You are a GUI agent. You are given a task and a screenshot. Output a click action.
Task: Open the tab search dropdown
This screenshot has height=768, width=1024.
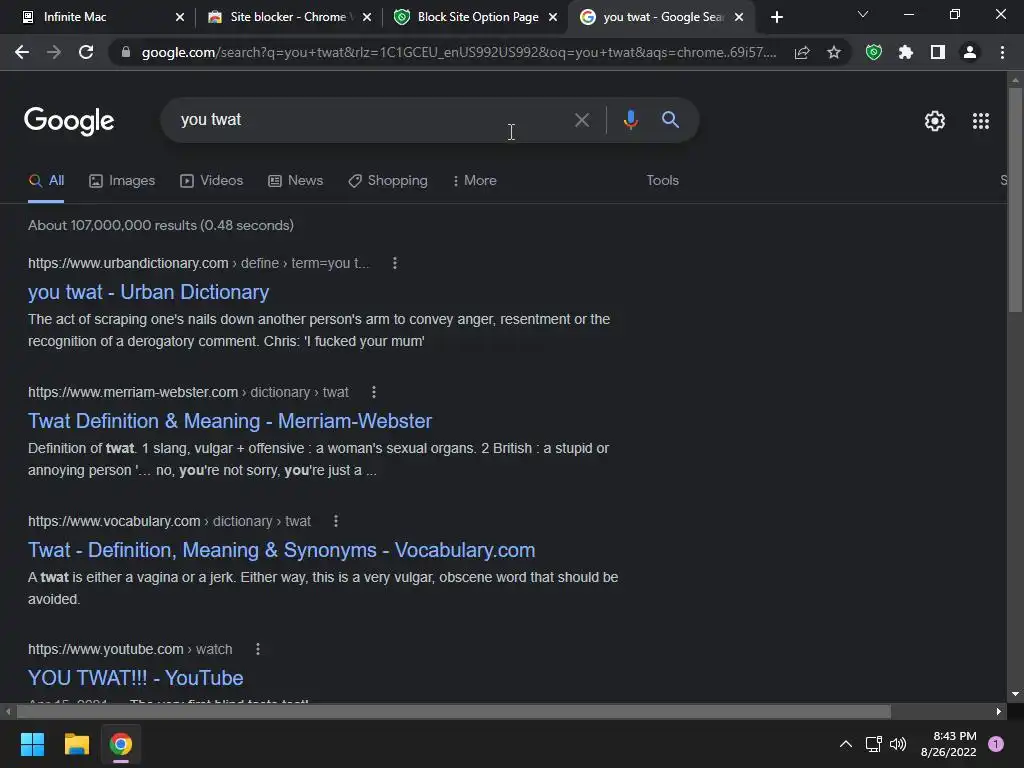tap(863, 14)
